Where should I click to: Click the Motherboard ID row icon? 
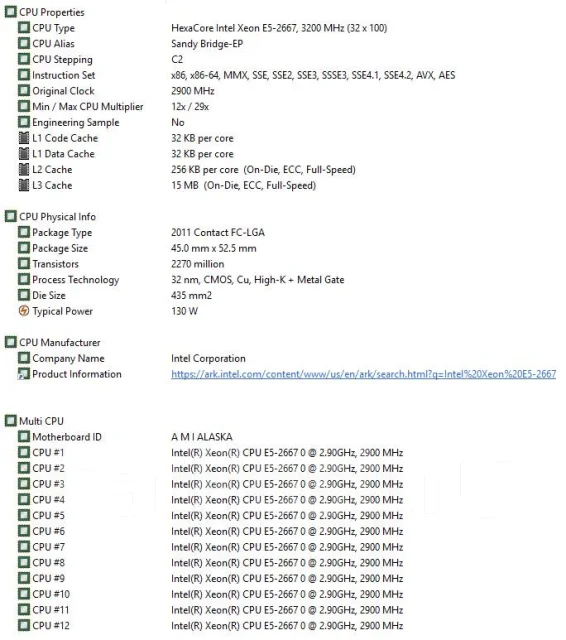(x=24, y=437)
